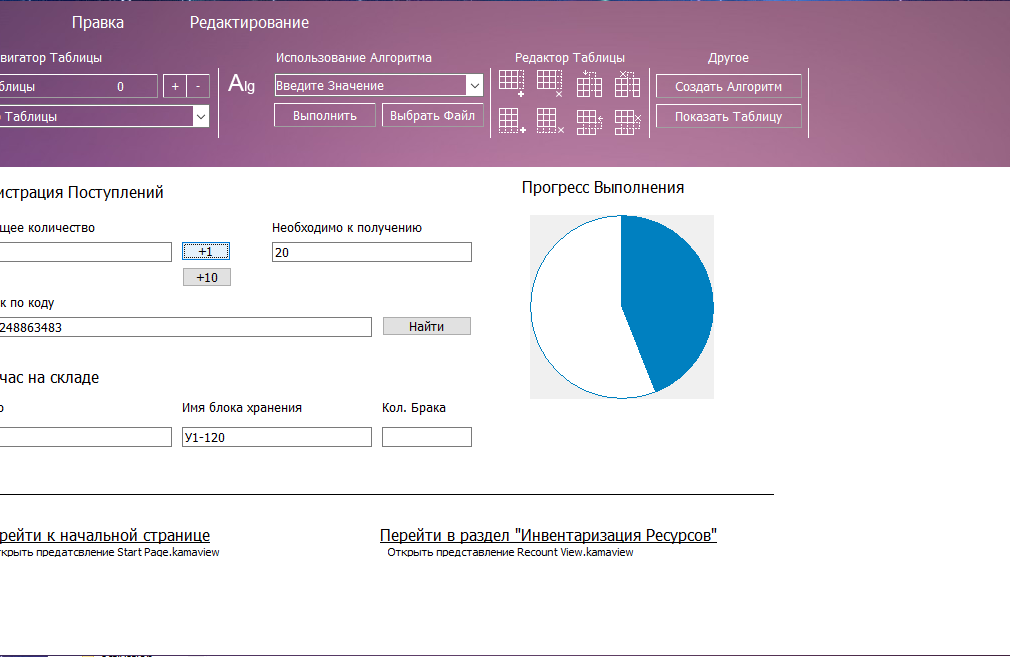Viewport: 1010px width, 657px height.
Task: Click text Открыть представление Recount View.kamaview
Action: tap(510, 552)
